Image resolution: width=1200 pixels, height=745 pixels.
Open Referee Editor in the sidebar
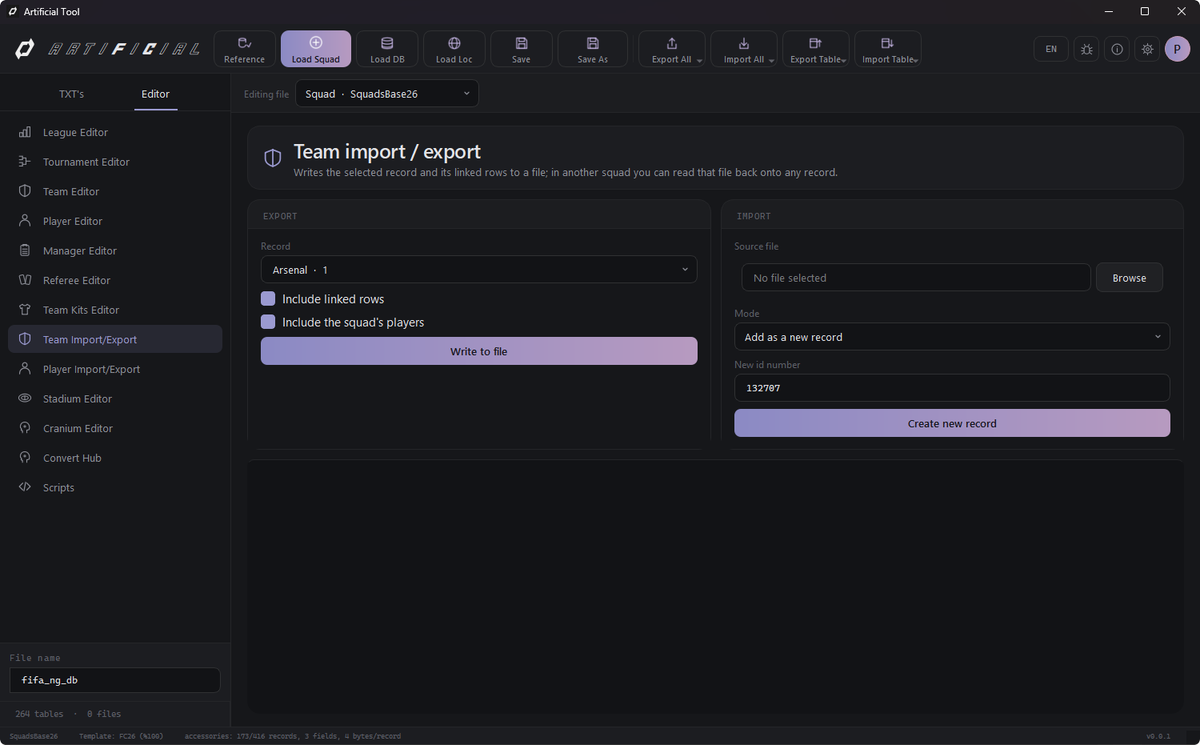tap(115, 280)
